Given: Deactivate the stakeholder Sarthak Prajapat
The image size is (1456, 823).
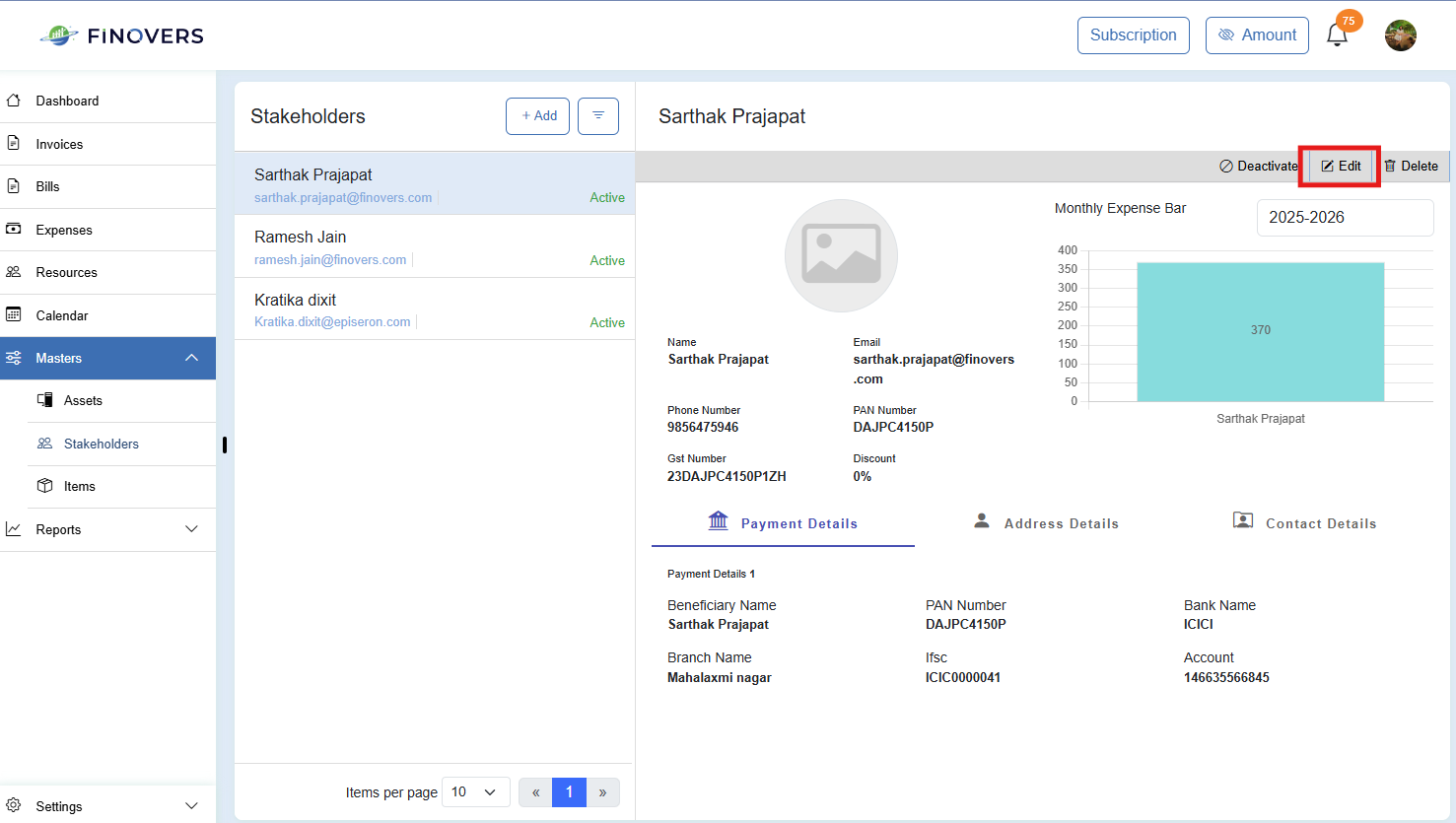Looking at the screenshot, I should click(x=1258, y=166).
